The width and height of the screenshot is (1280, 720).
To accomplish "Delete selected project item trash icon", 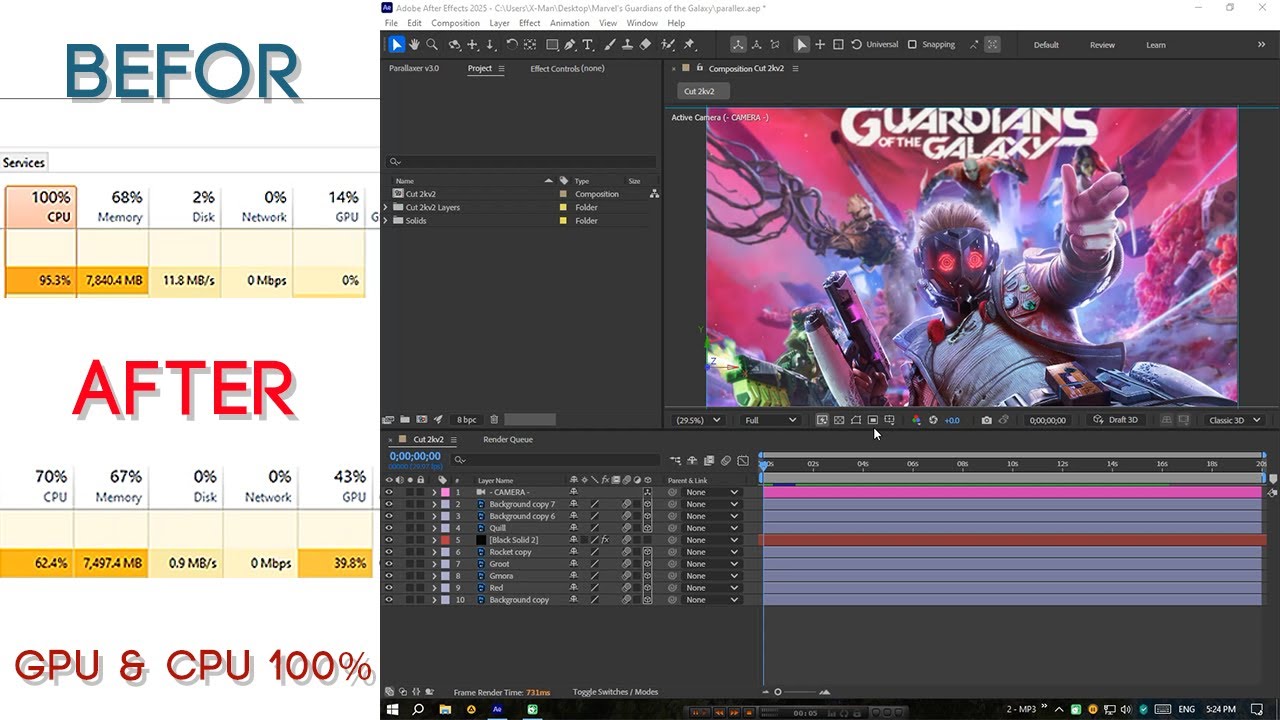I will pos(494,419).
